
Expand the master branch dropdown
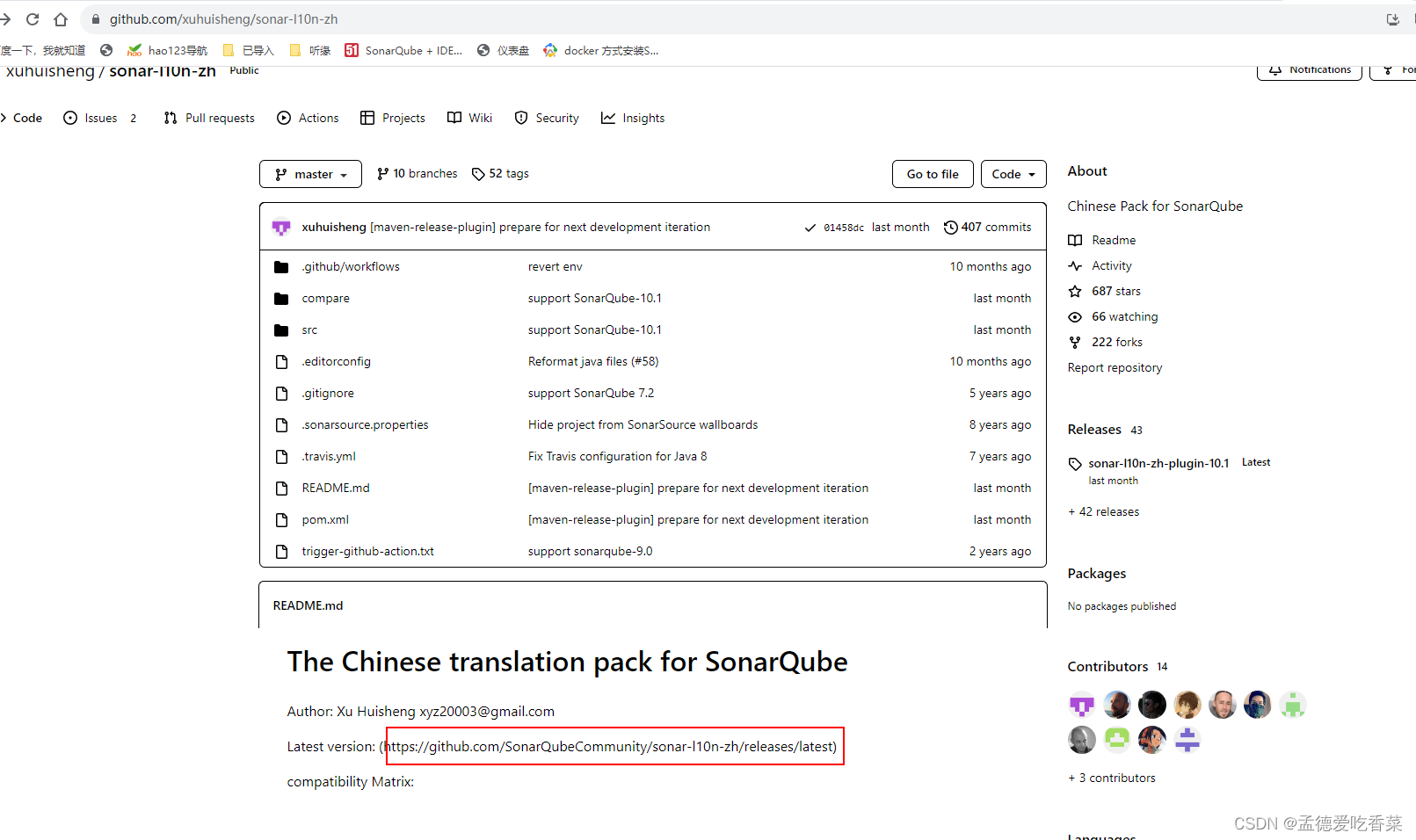pos(310,174)
